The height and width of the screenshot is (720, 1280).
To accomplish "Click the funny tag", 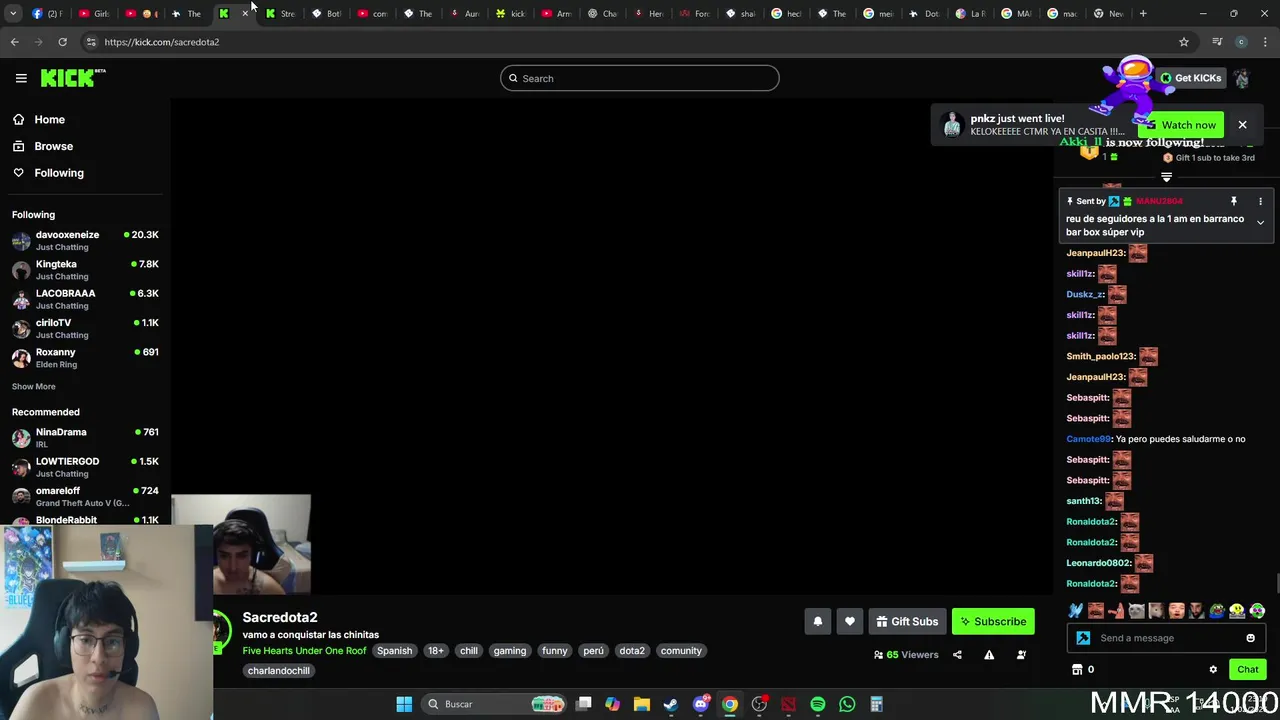I will [x=554, y=651].
